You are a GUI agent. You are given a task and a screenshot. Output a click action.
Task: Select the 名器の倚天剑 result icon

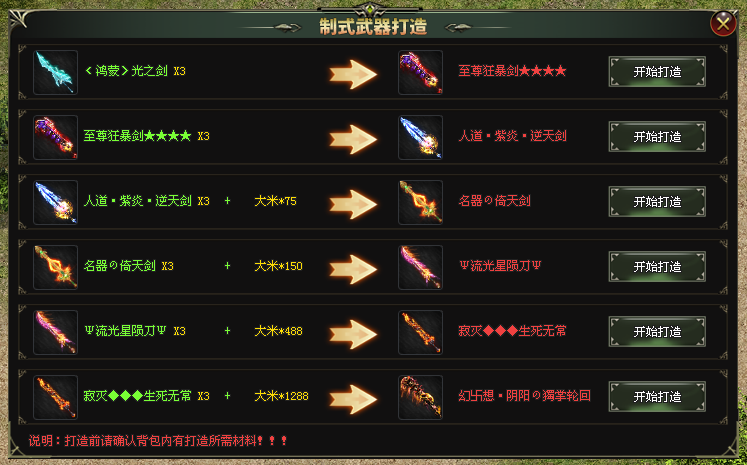coord(420,202)
